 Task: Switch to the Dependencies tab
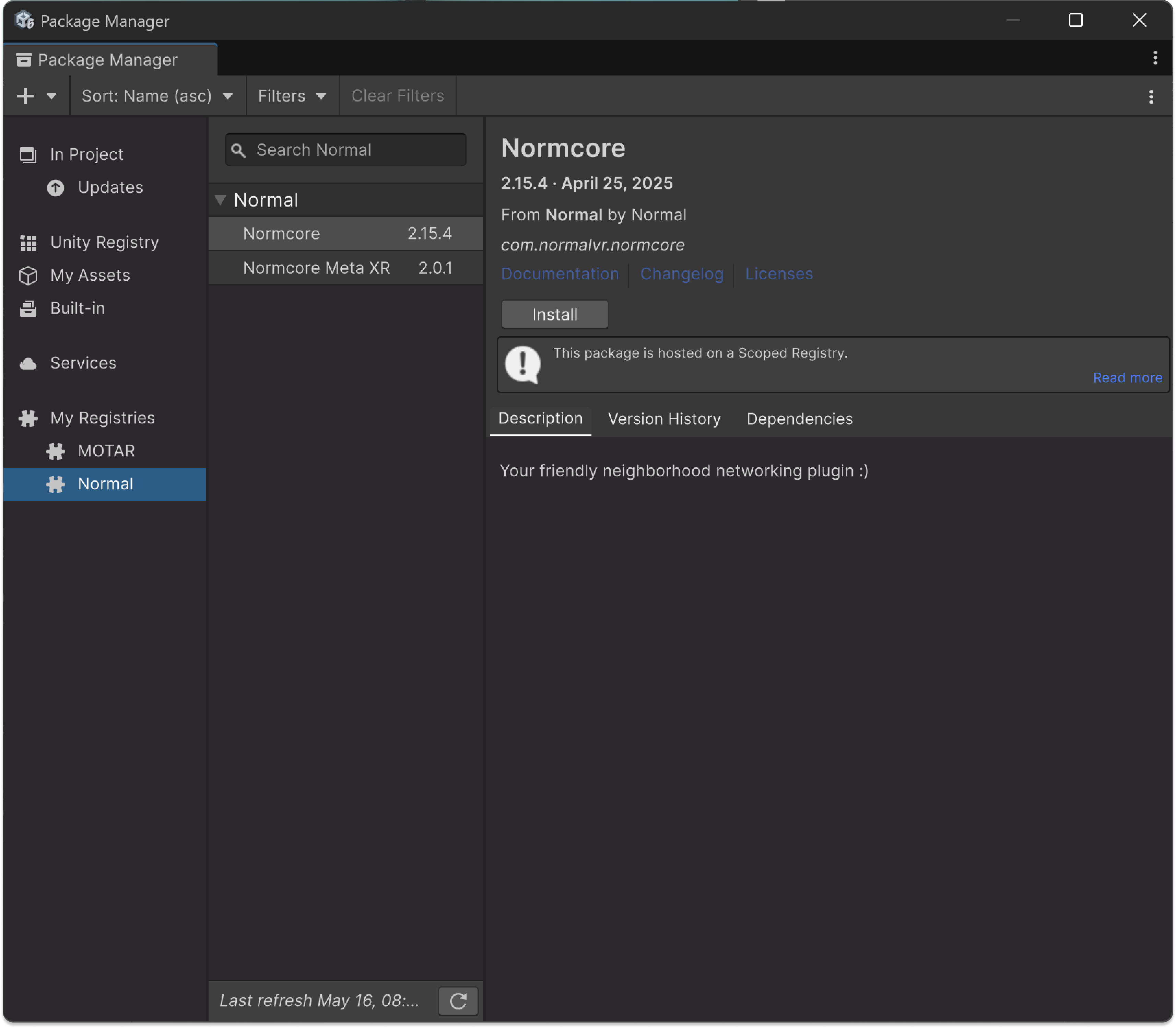point(799,419)
